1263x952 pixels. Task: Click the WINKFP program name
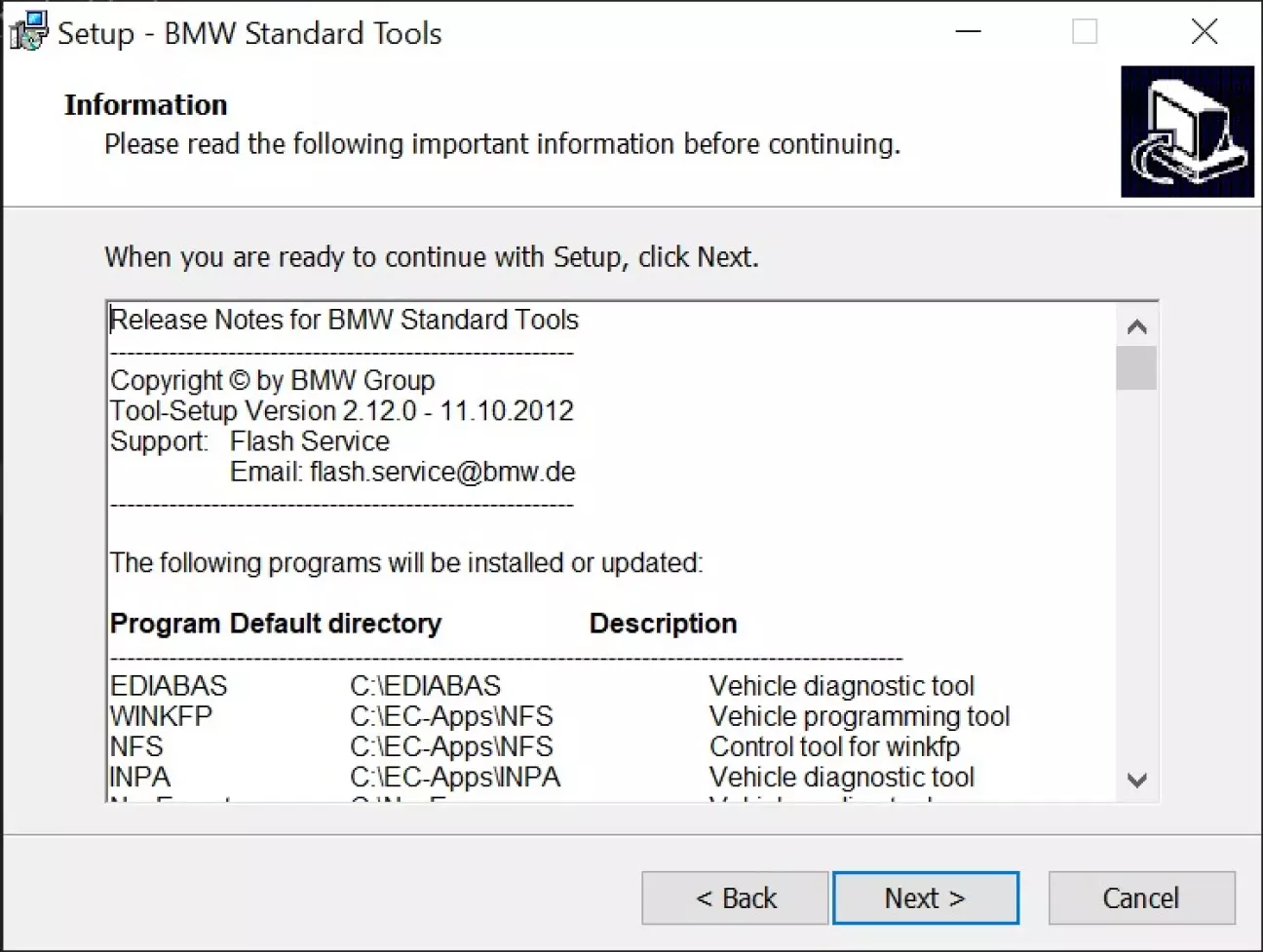tap(161, 716)
